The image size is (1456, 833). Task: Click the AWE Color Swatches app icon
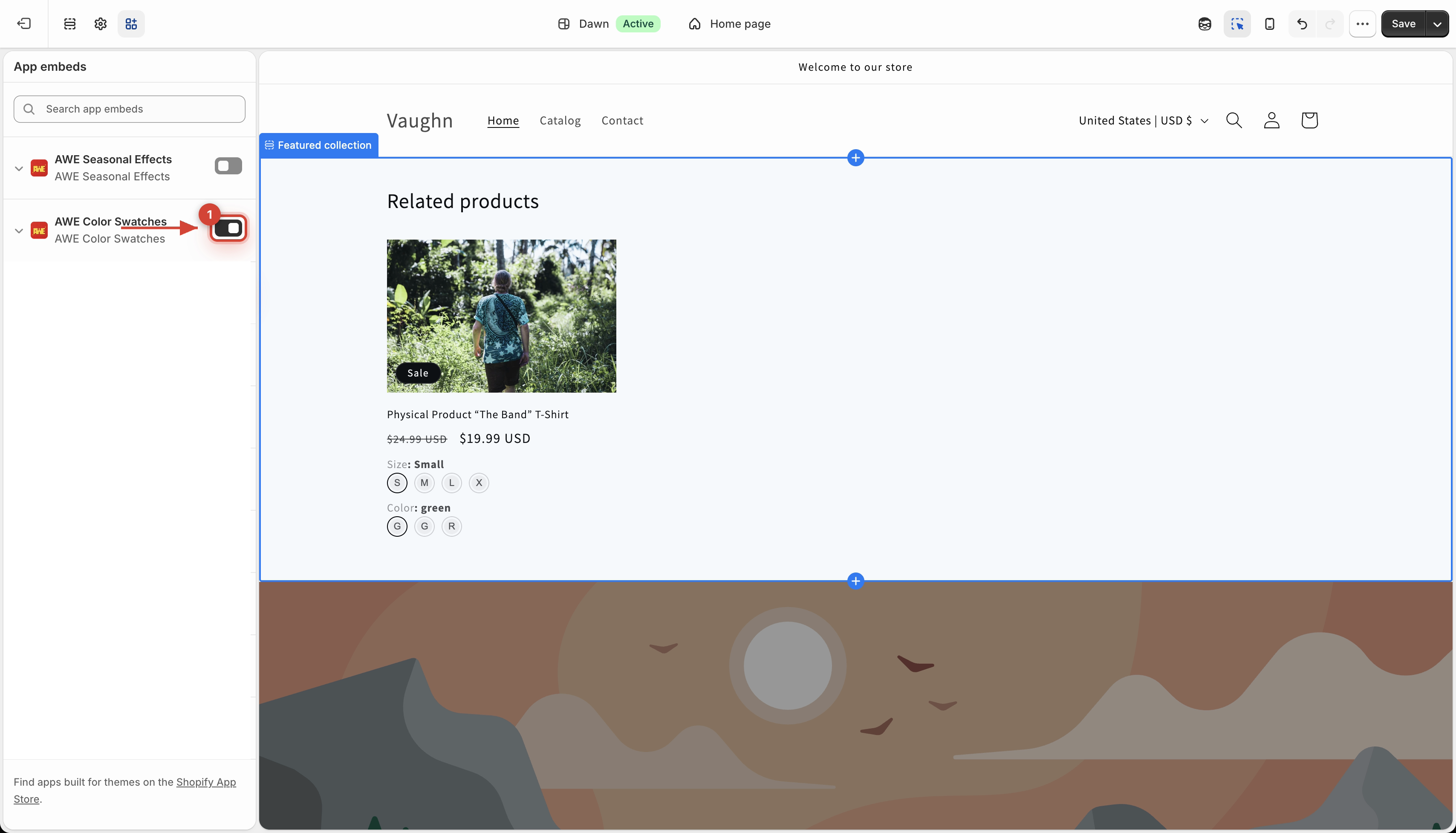(39, 231)
